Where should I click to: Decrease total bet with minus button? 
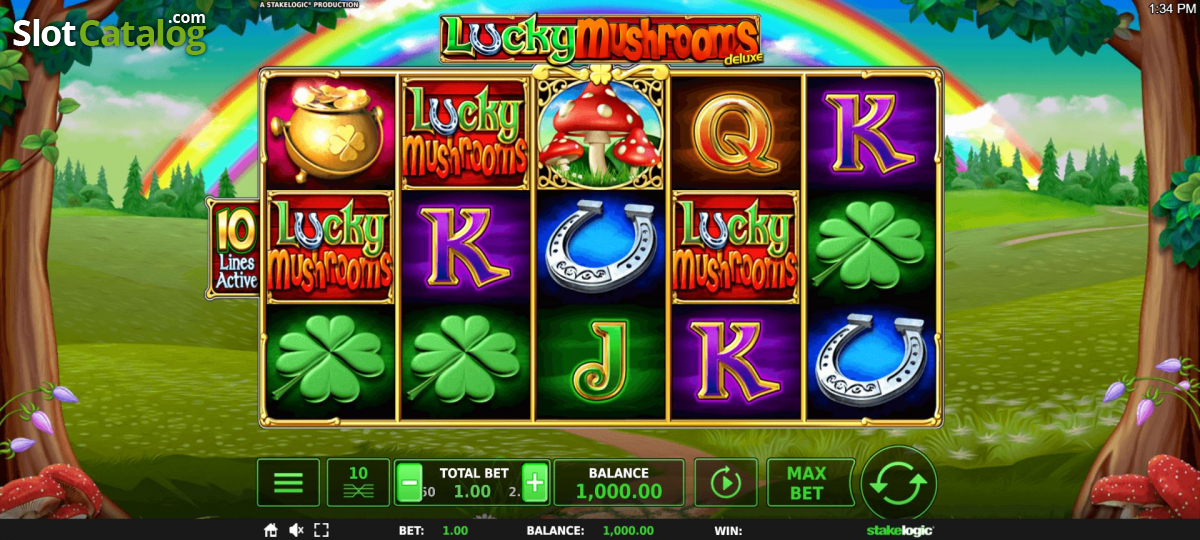[x=409, y=484]
